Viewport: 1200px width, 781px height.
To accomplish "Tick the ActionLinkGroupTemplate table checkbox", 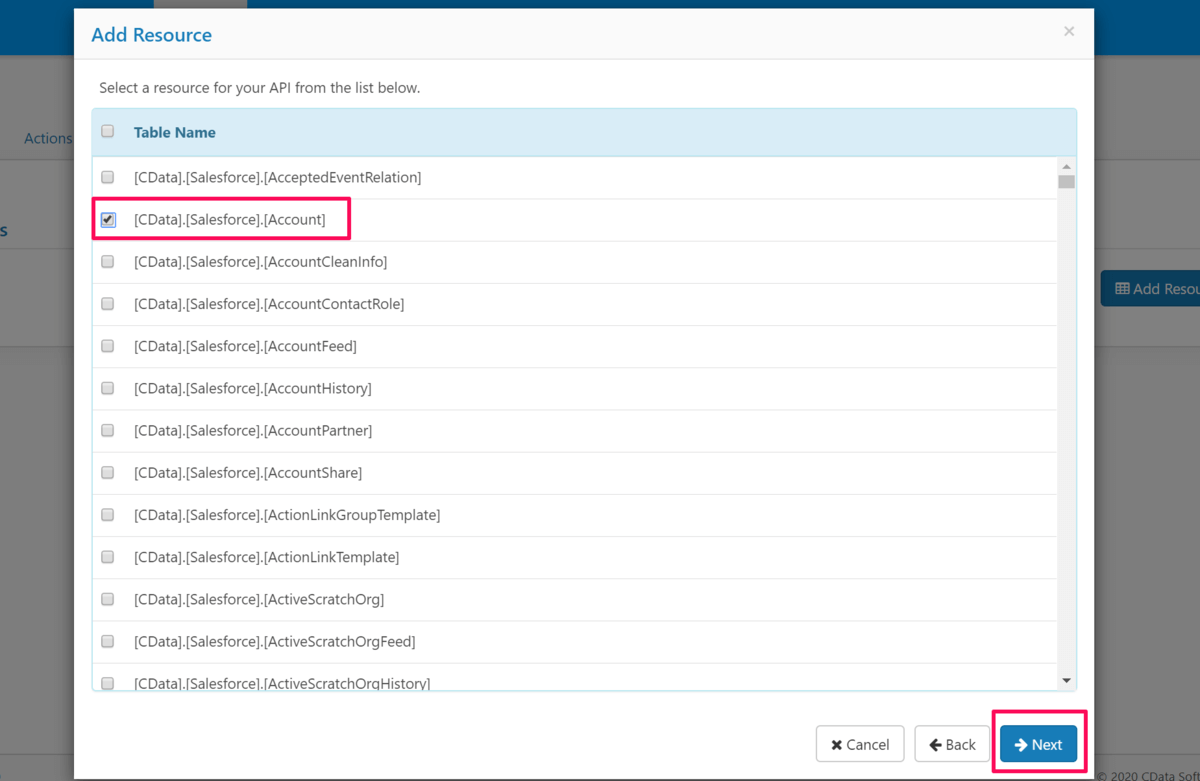I will (x=108, y=515).
